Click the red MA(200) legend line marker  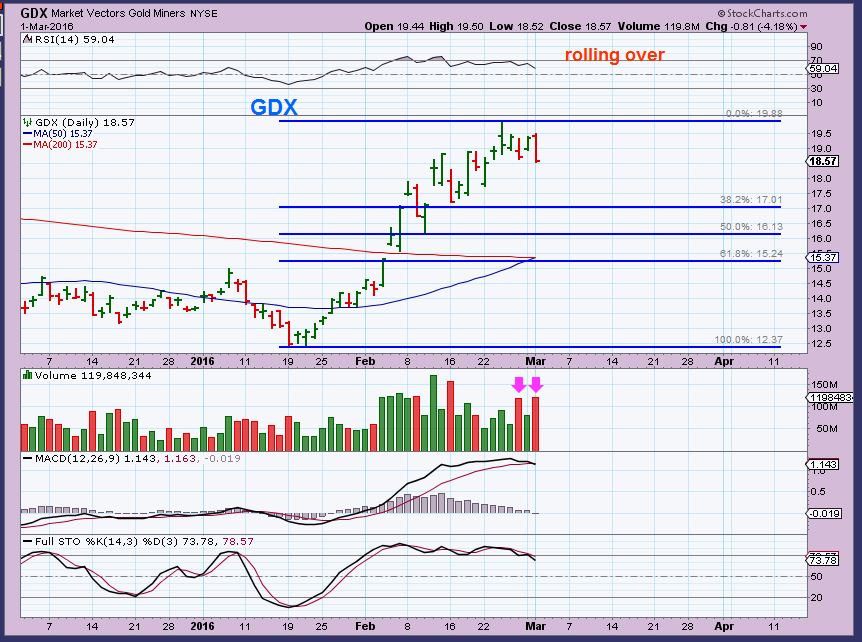pyautogui.click(x=27, y=145)
